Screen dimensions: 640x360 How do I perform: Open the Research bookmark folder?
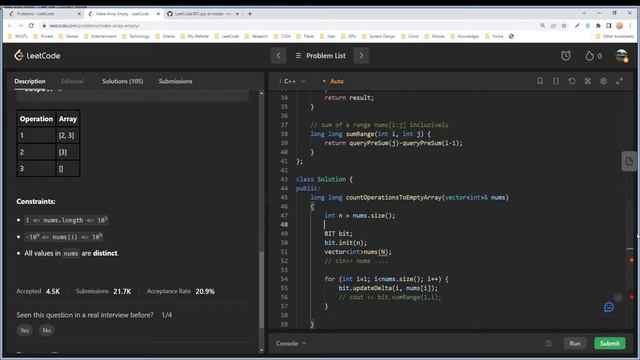[x=256, y=36]
